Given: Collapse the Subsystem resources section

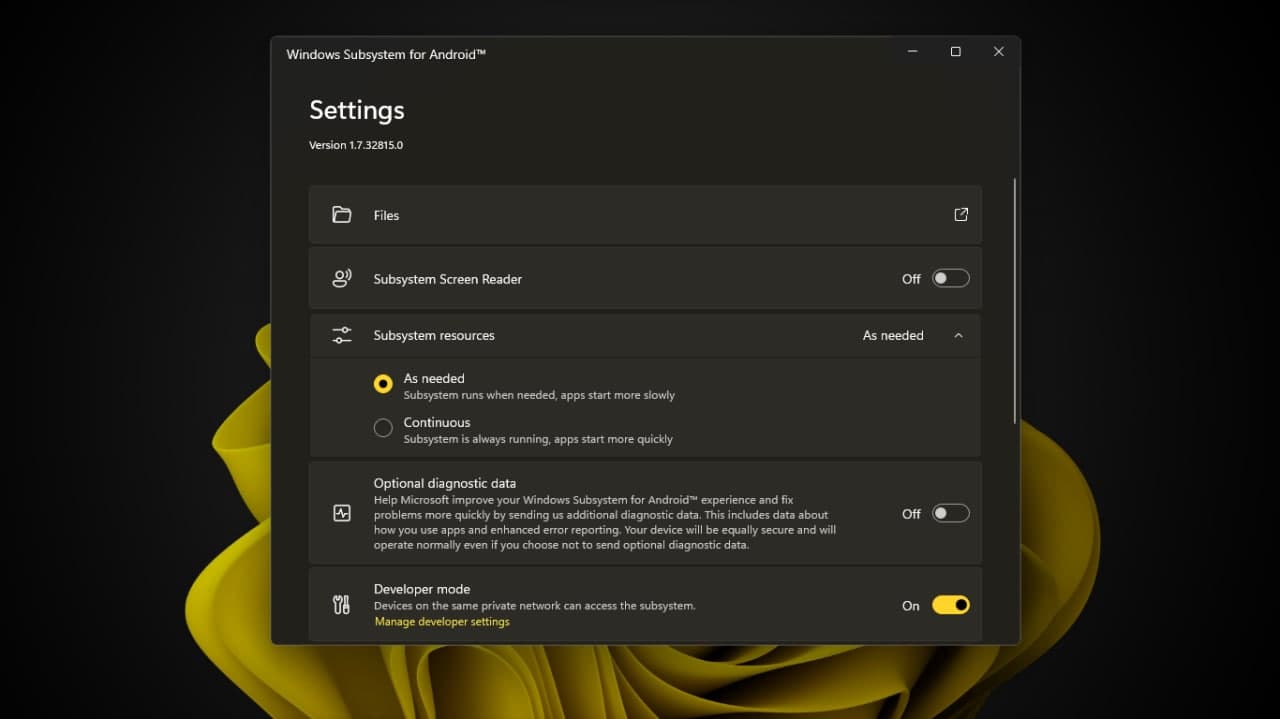Looking at the screenshot, I should 958,335.
